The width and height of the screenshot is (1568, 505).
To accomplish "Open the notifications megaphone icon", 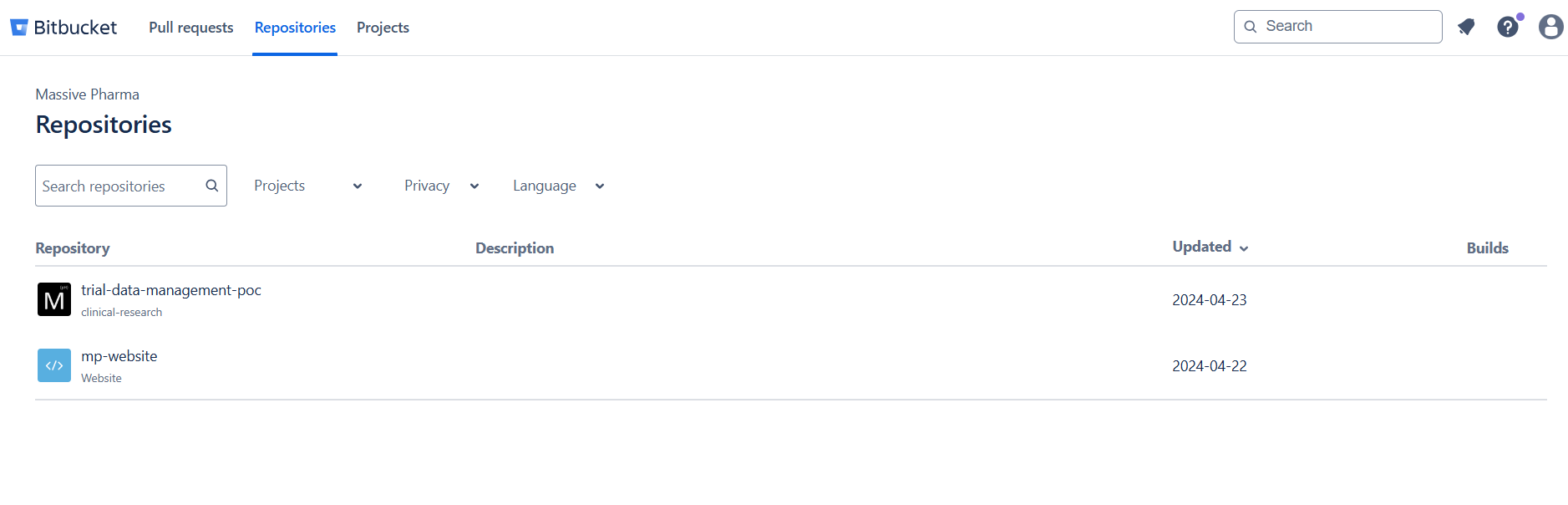I will [x=1466, y=27].
